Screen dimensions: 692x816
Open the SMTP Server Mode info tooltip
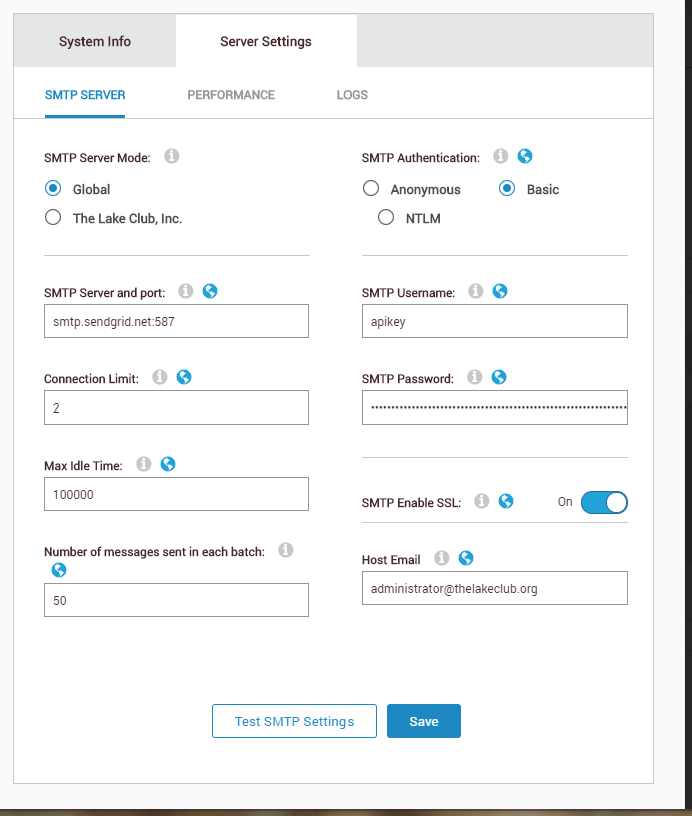[171, 156]
